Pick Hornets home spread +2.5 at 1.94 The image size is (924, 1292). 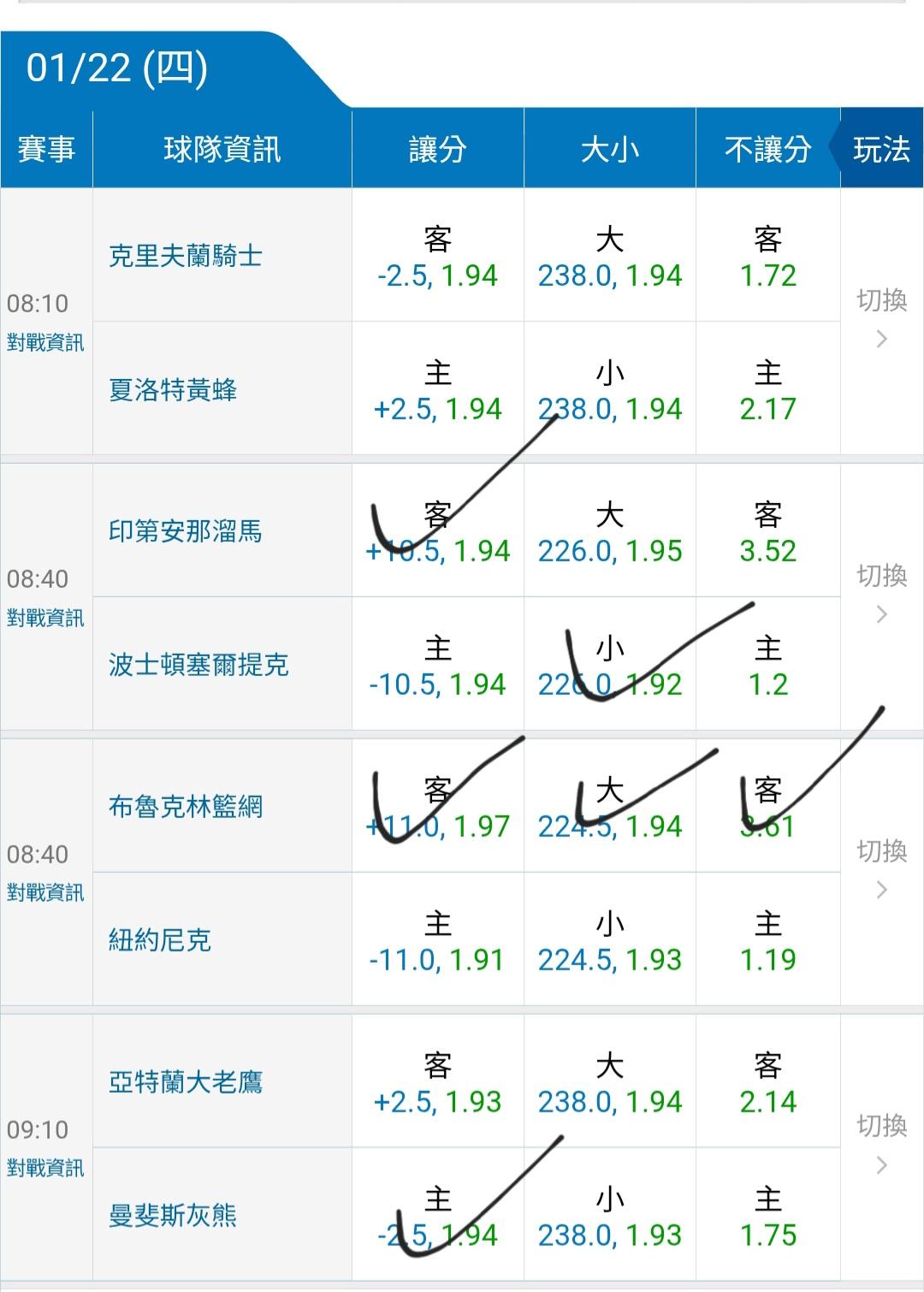(437, 389)
